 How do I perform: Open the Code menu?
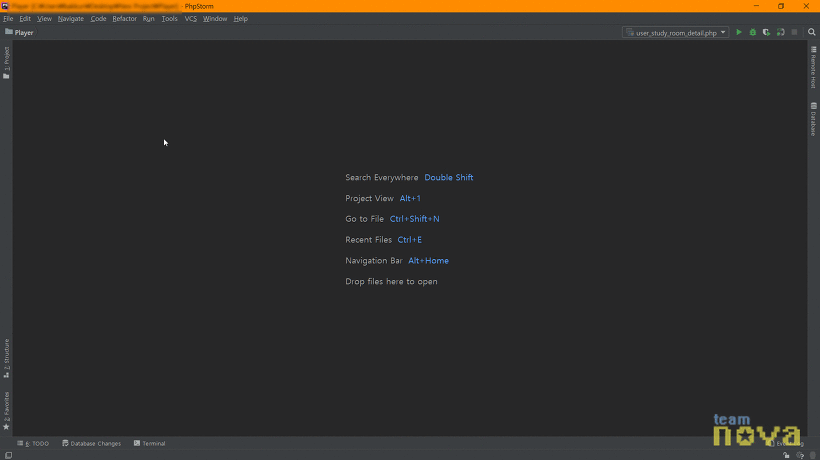(98, 19)
